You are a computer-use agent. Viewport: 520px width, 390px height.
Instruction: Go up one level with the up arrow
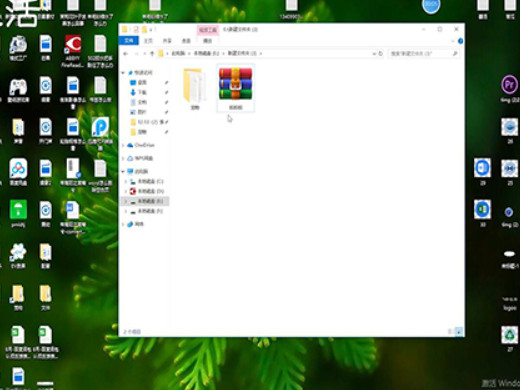click(x=152, y=54)
